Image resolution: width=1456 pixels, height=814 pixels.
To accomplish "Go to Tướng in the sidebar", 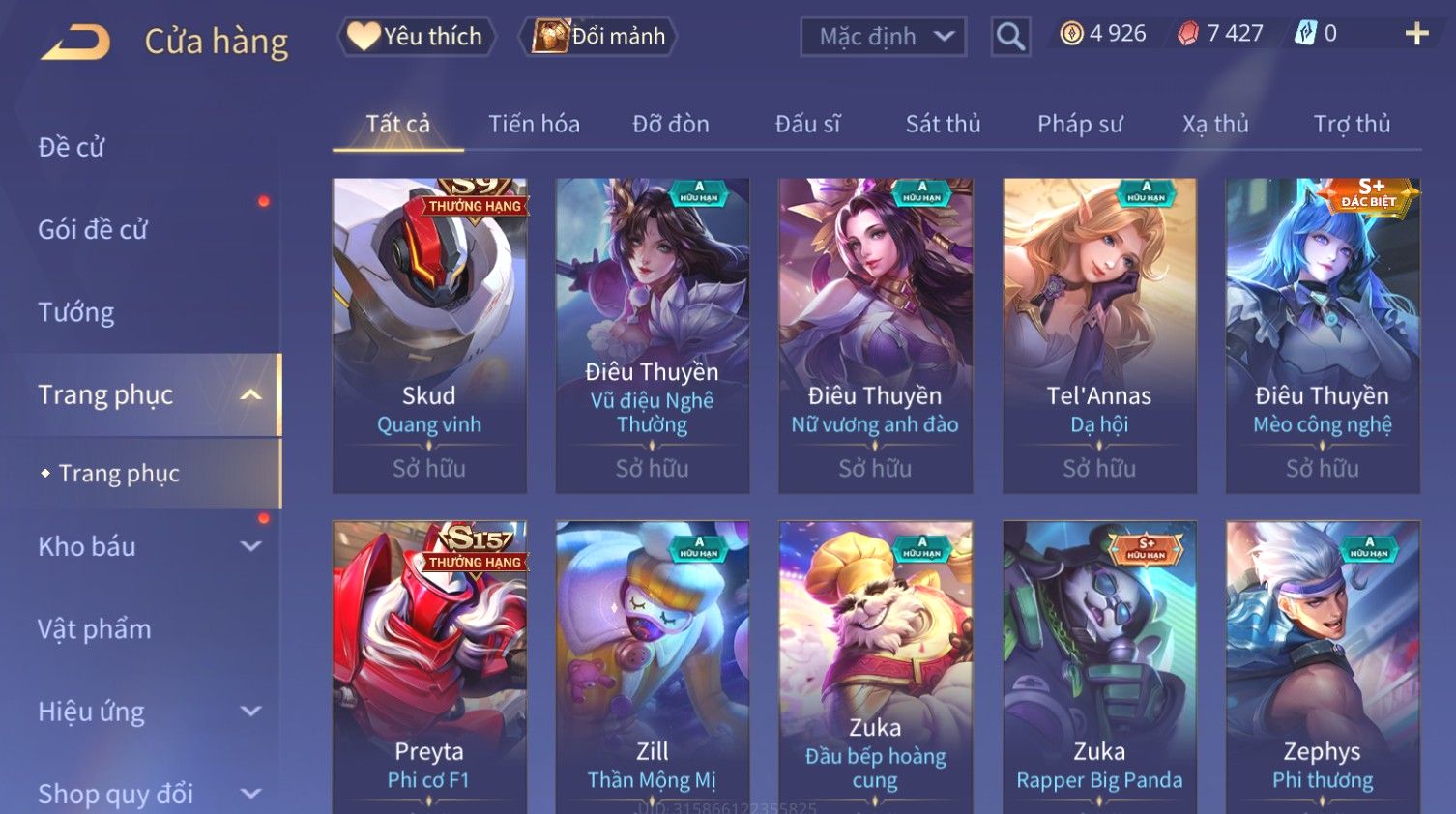I will (76, 312).
